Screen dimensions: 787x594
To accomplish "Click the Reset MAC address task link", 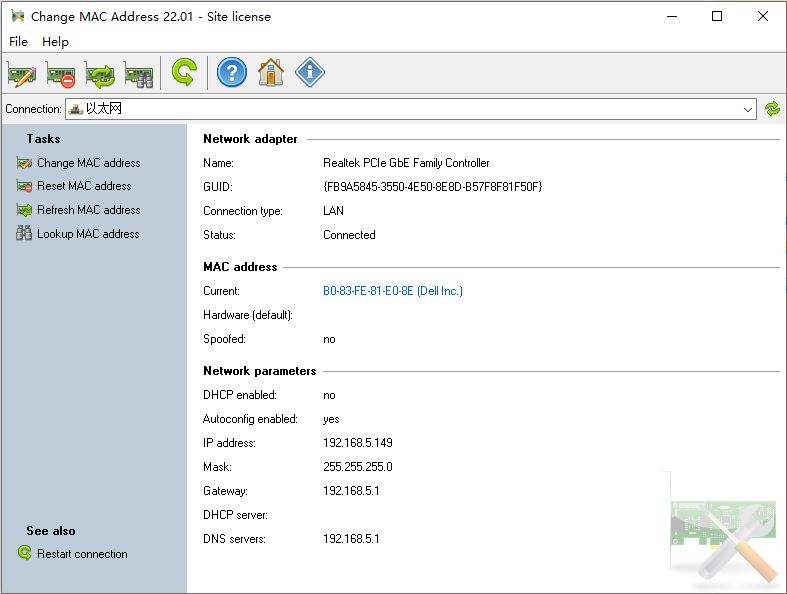I will 84,186.
